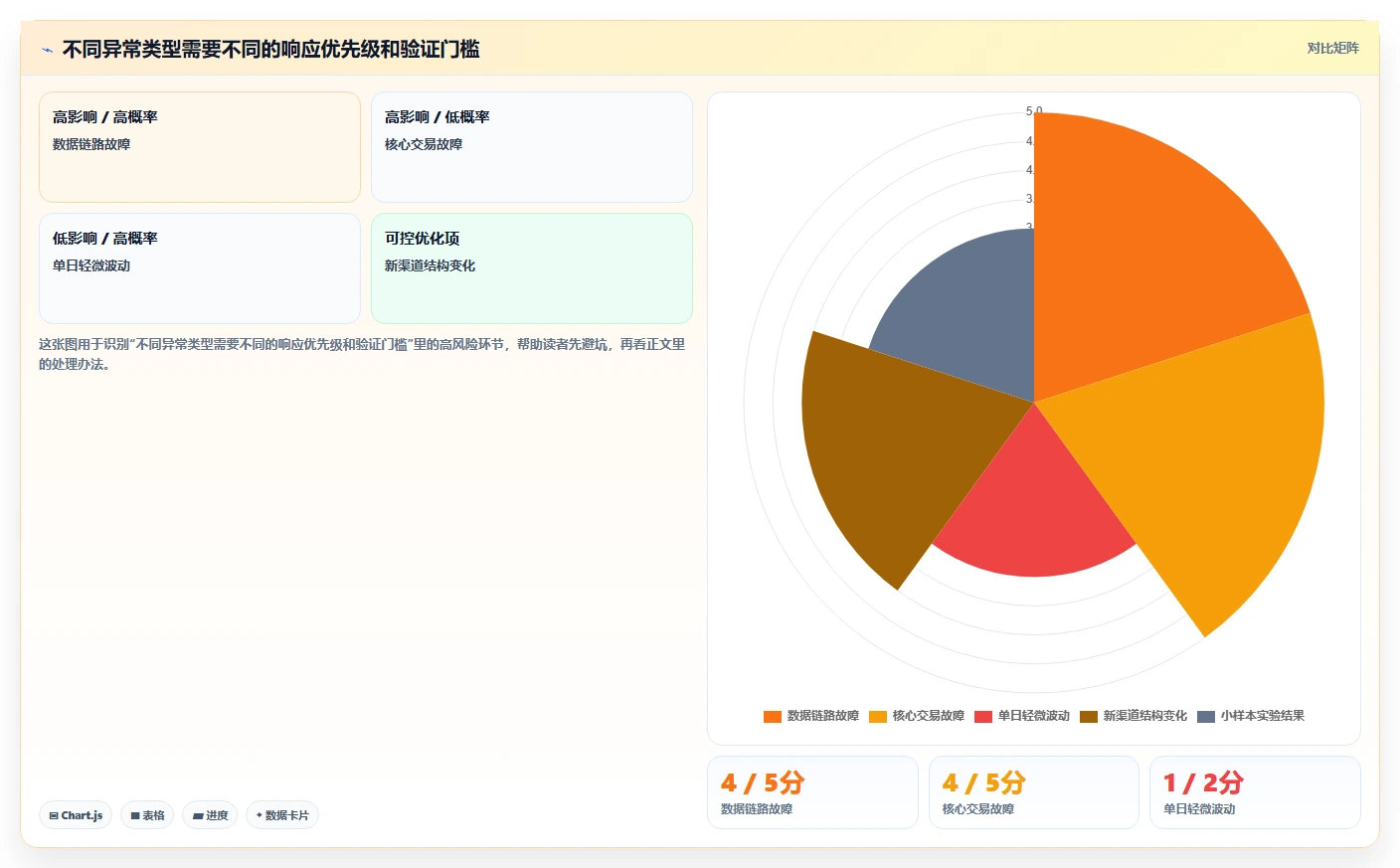Click the heading 不同异常类型需要不同的响应优先级和验证门槛

(271, 50)
